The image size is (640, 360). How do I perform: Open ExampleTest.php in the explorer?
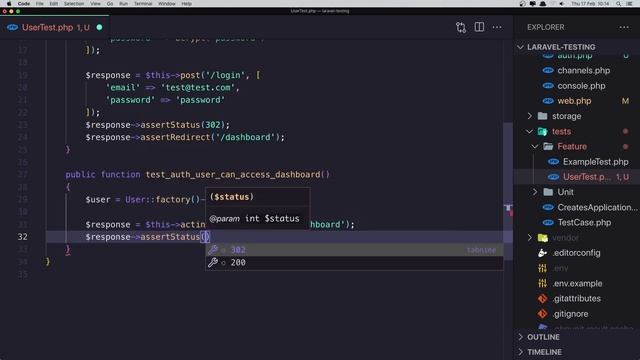(595, 162)
